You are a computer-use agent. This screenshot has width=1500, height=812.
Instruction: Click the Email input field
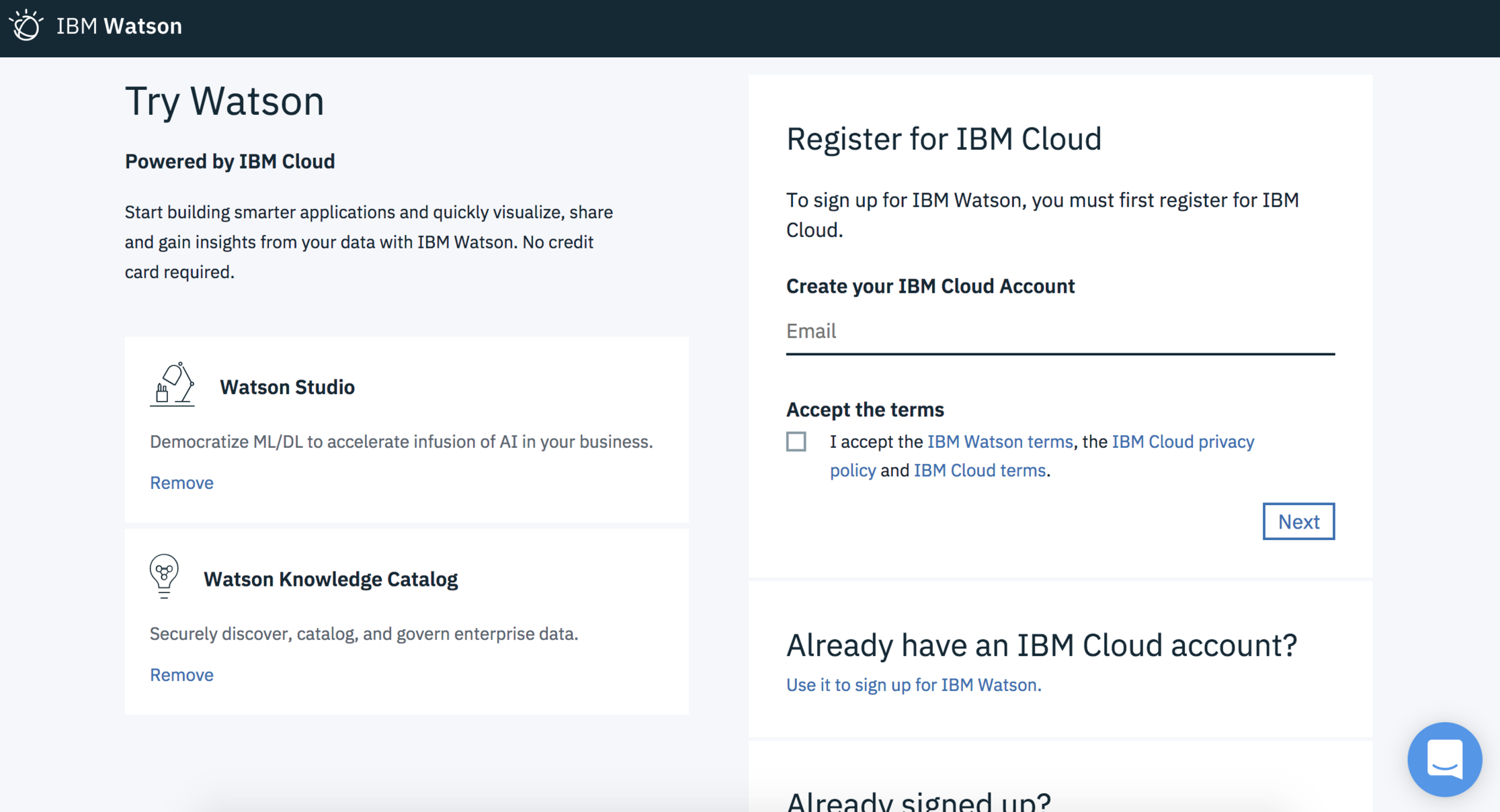(x=1060, y=331)
